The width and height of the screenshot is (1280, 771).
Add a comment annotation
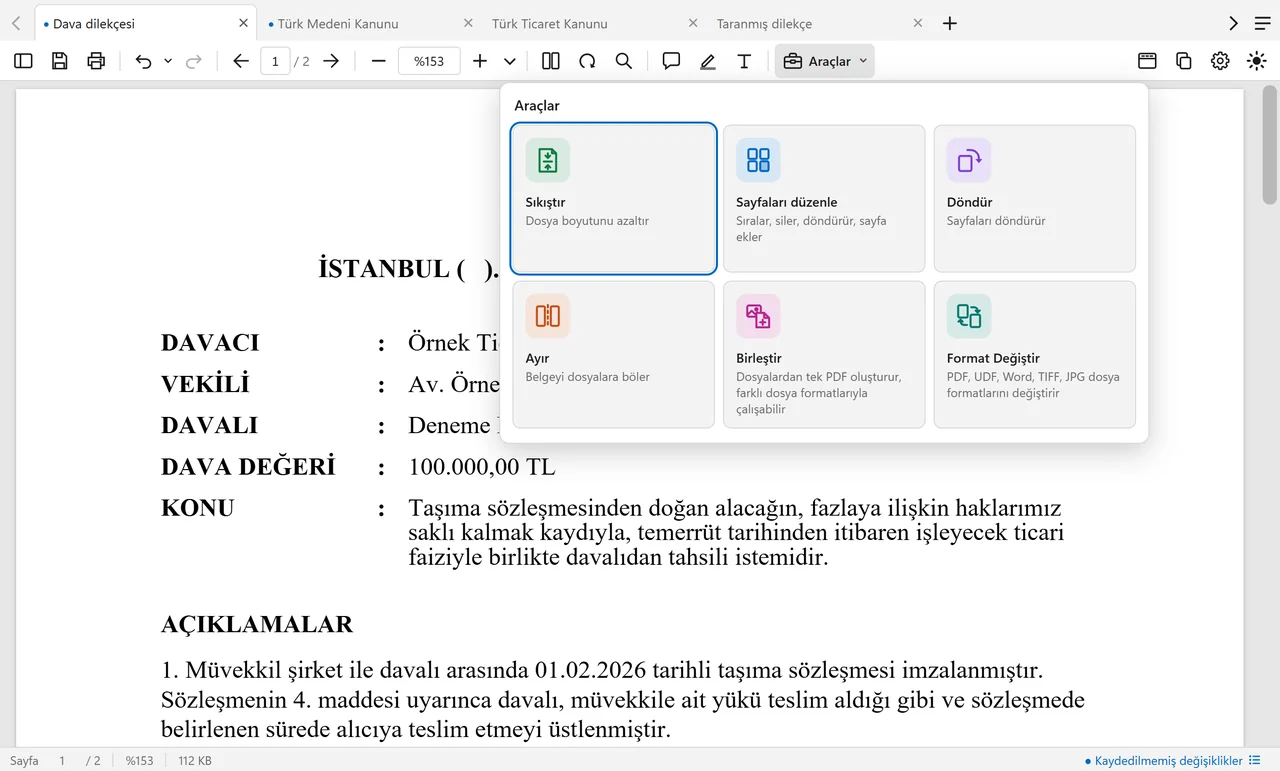671,61
